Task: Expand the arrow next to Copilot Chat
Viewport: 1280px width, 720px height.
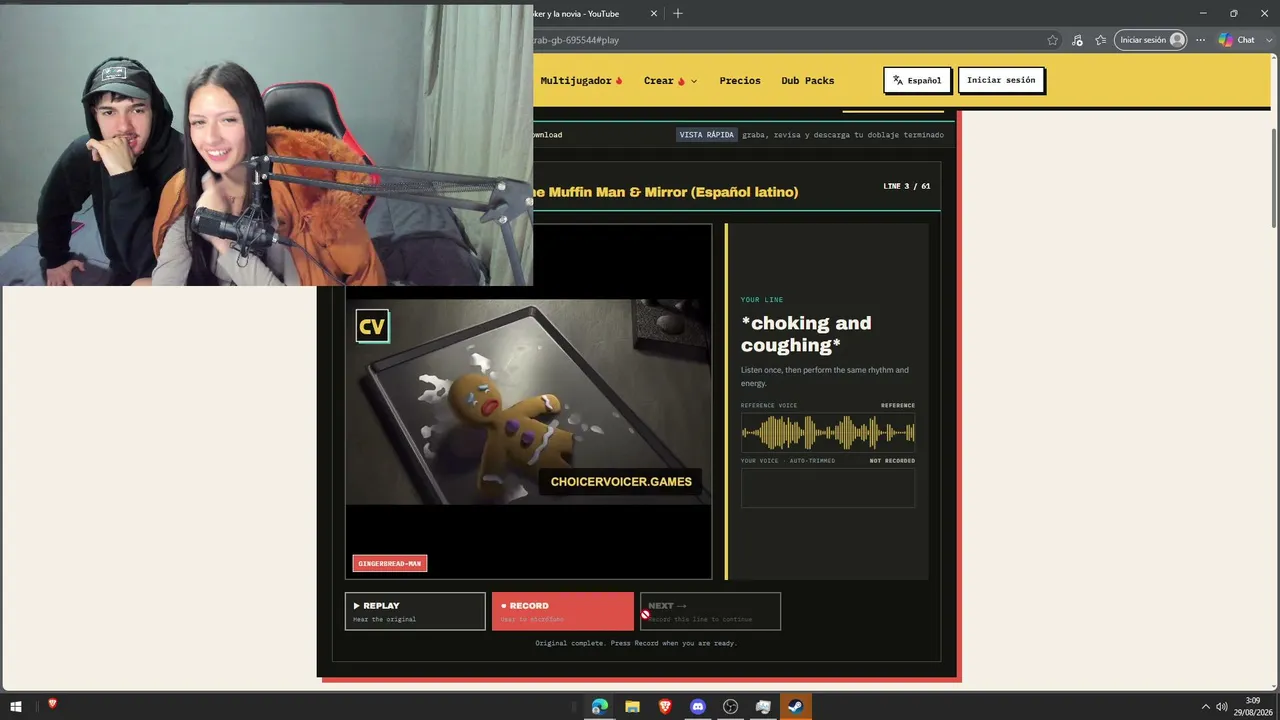Action: click(x=1269, y=40)
